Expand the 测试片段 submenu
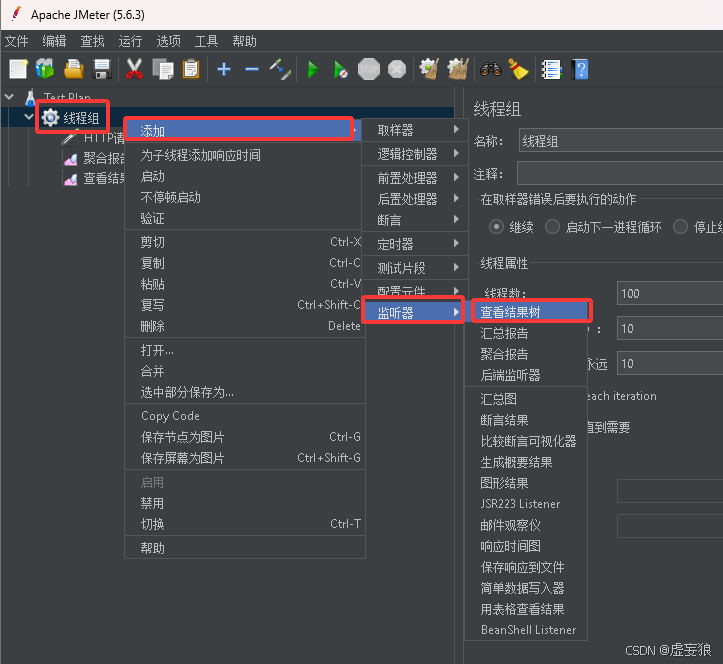The image size is (723, 664). 415,267
